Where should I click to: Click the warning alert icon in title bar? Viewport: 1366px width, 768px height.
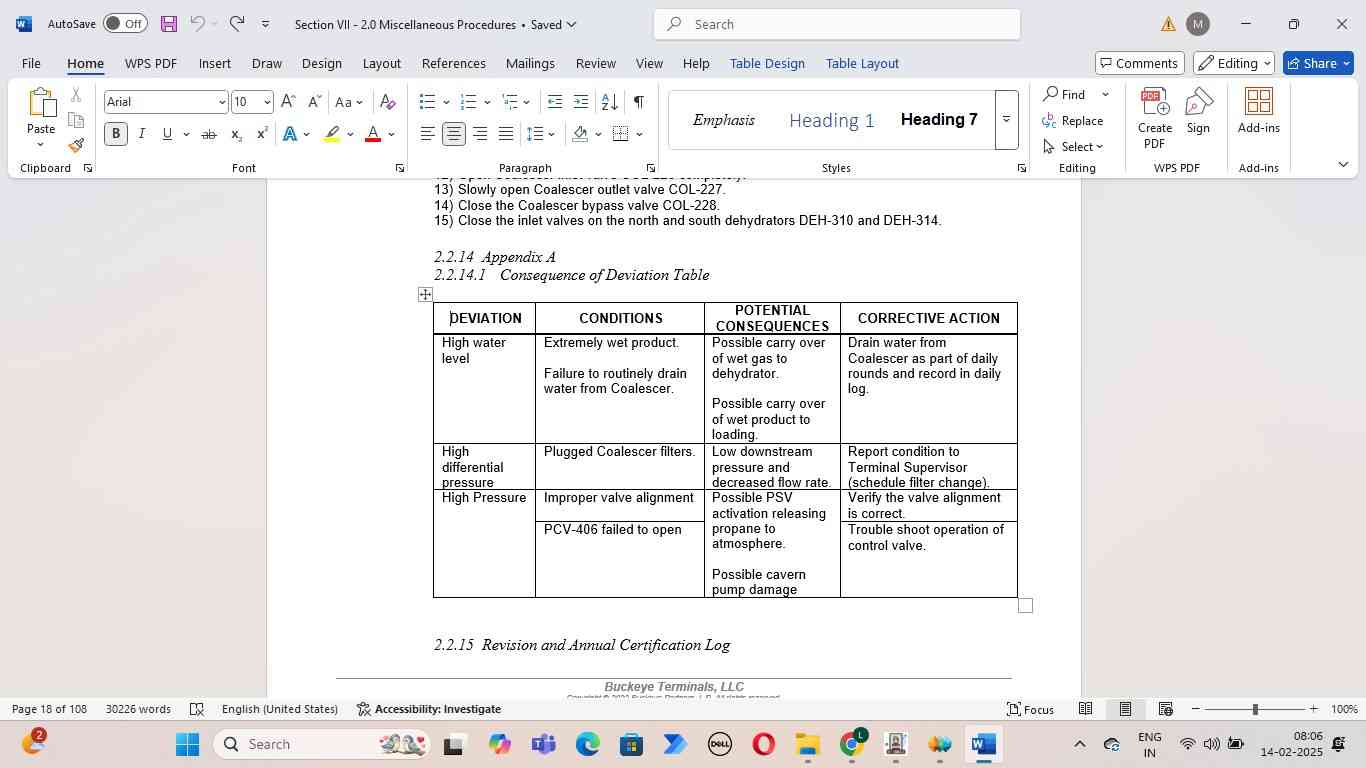tap(1168, 24)
